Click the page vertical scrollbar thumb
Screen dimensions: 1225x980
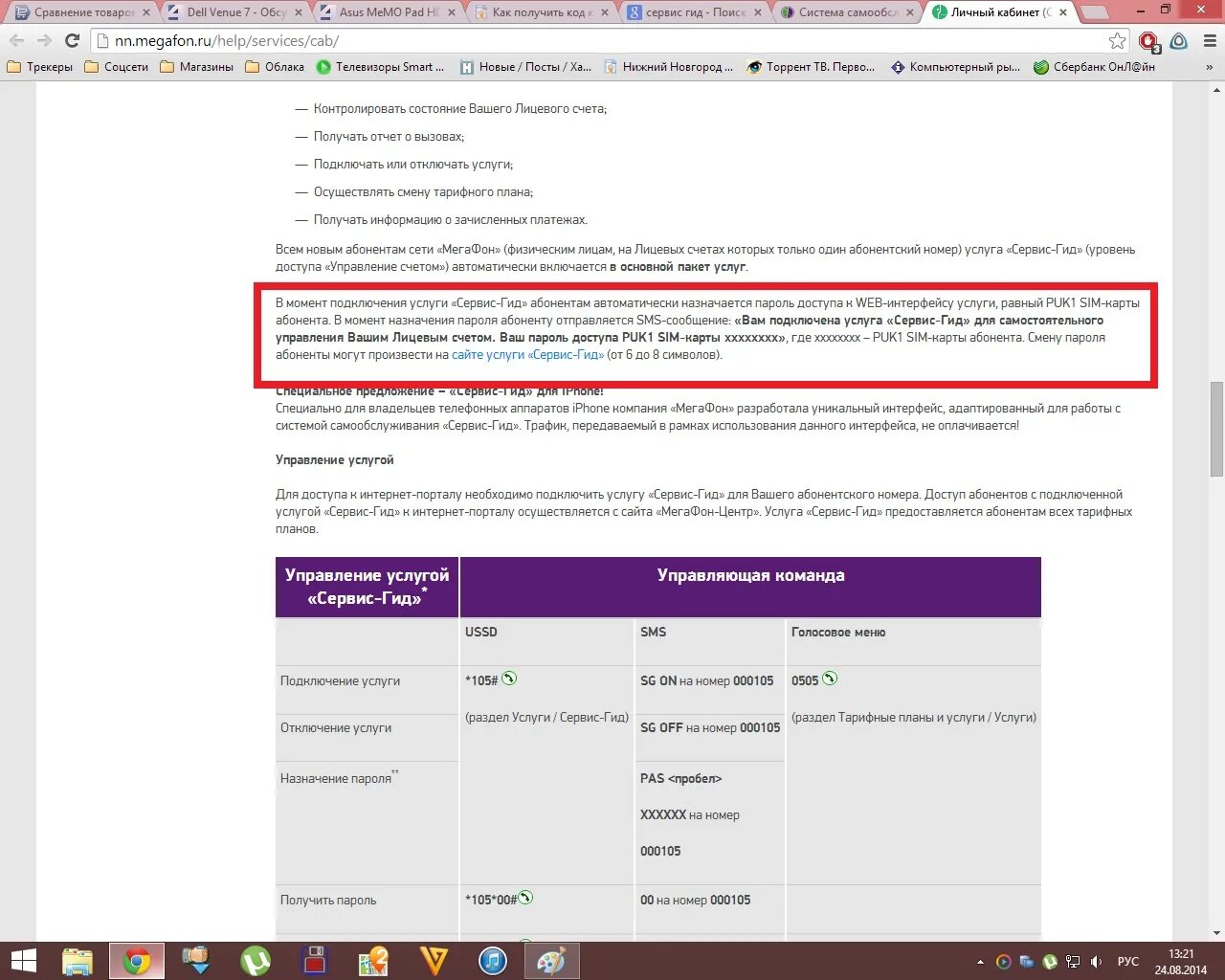click(1216, 429)
